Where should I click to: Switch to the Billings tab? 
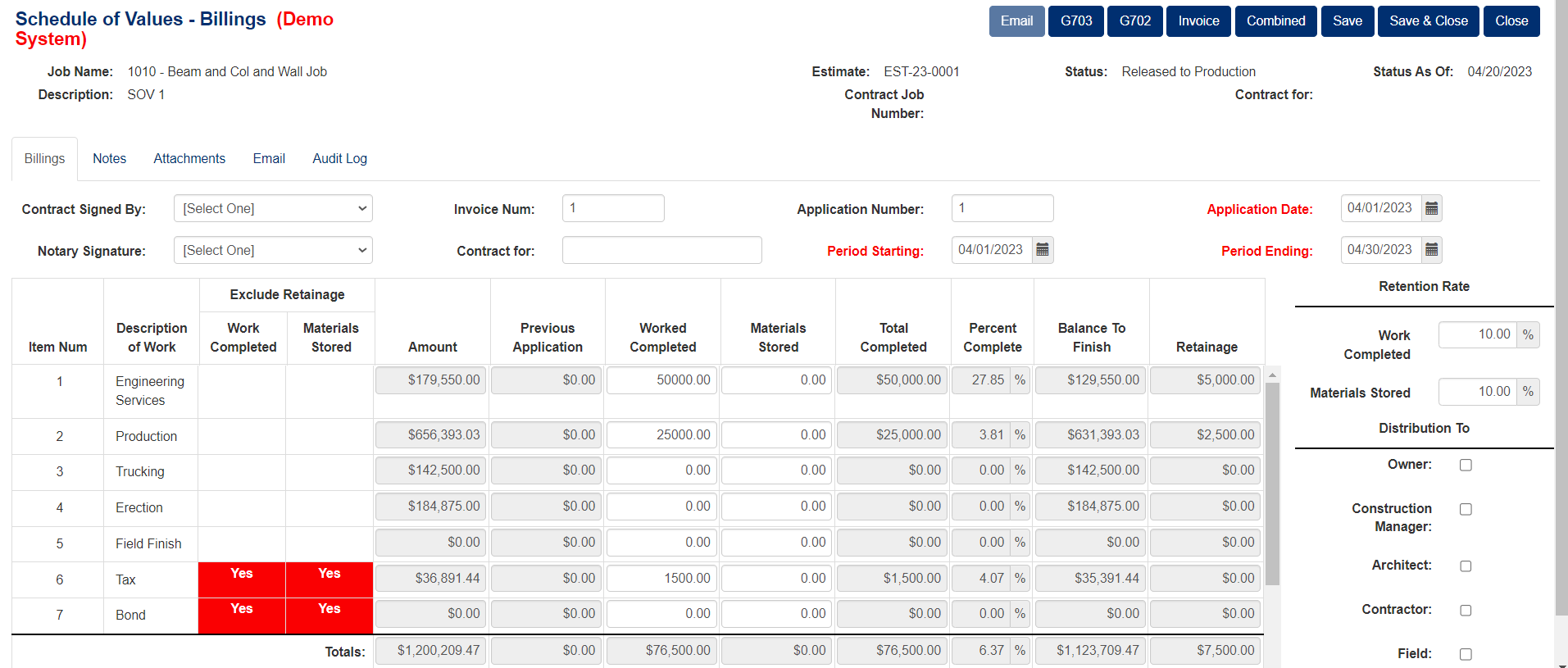(44, 158)
